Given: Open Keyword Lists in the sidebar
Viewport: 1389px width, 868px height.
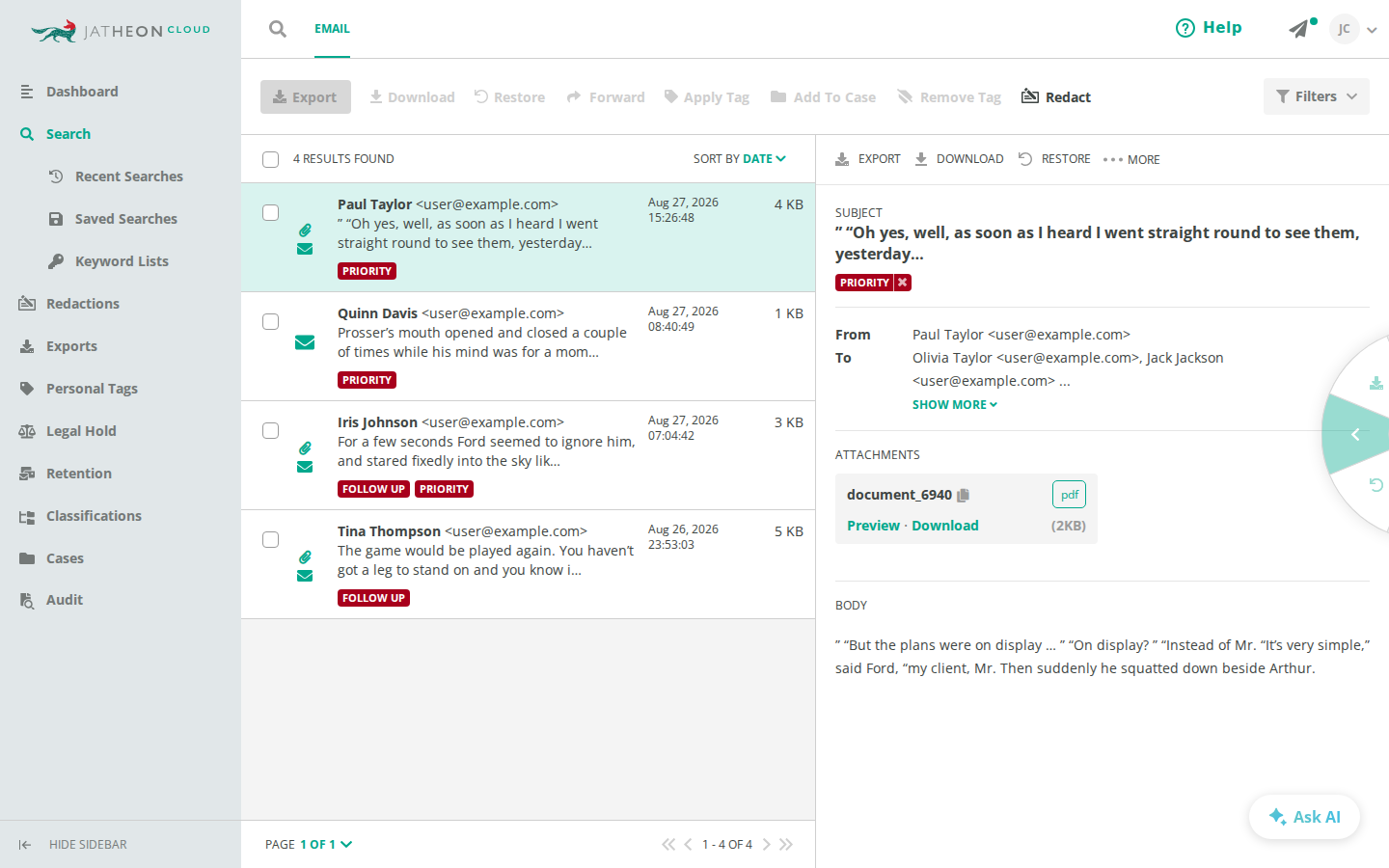Looking at the screenshot, I should point(121,261).
